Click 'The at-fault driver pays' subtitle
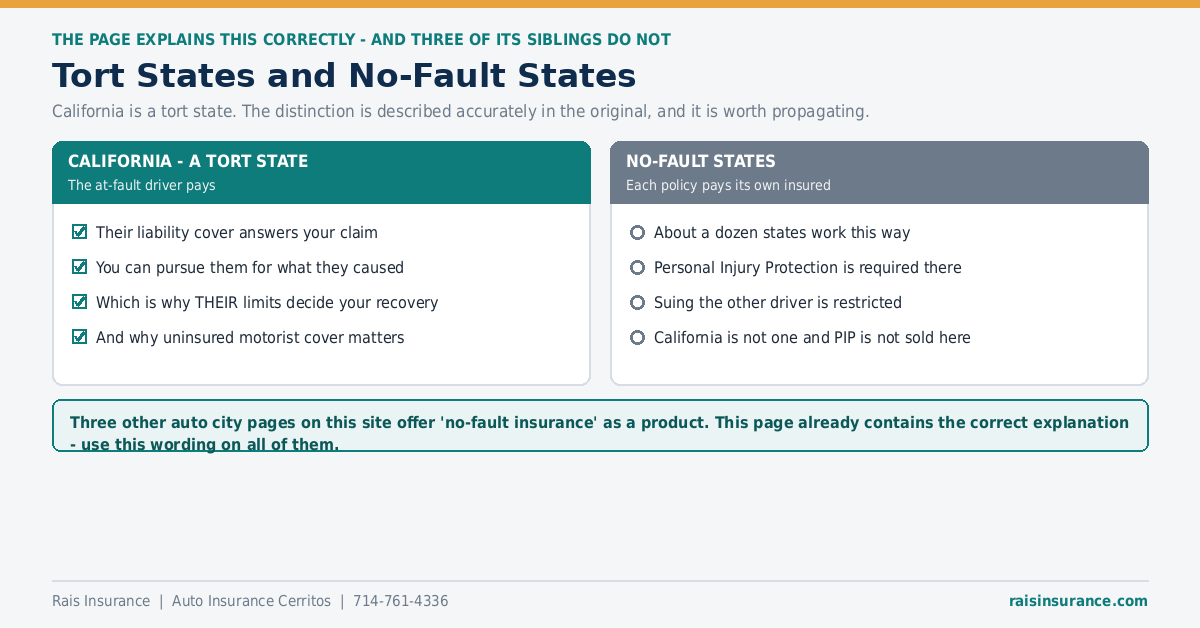Image resolution: width=1200 pixels, height=628 pixels. (141, 185)
